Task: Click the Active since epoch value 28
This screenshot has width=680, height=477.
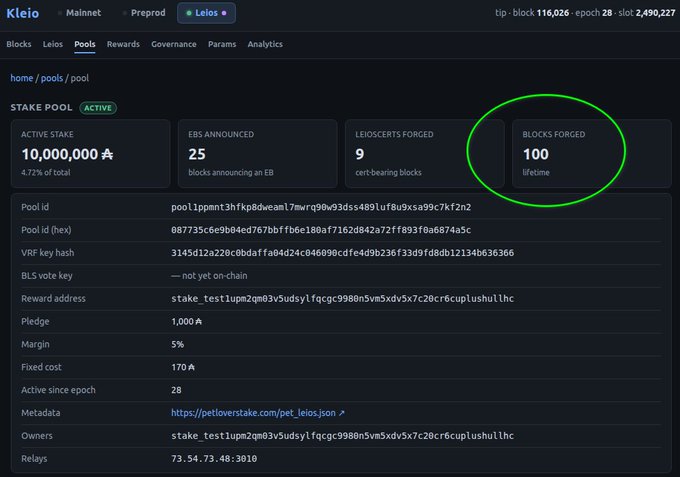Action: pos(176,390)
